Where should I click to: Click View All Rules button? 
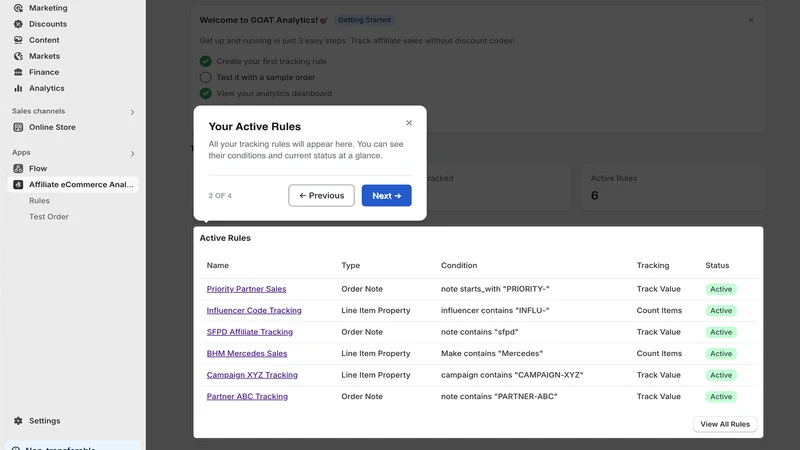click(x=725, y=424)
